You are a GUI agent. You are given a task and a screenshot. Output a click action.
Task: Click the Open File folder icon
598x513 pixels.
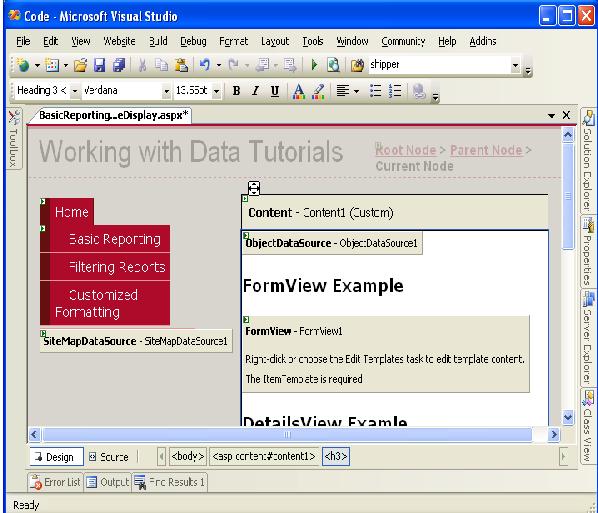click(x=80, y=65)
